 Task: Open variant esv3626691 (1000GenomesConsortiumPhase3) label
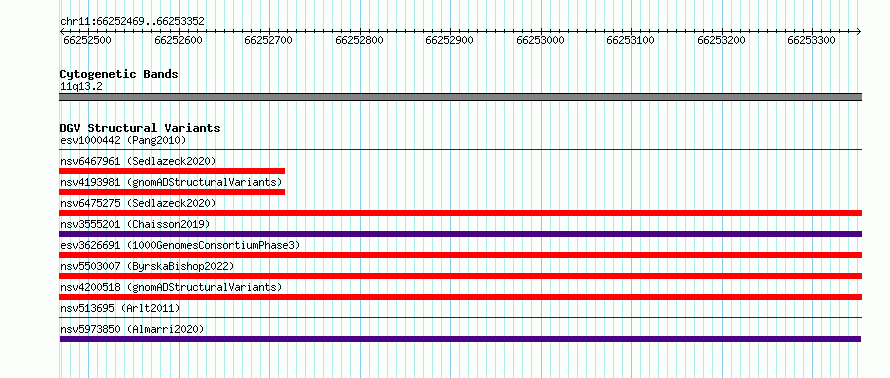(x=180, y=245)
